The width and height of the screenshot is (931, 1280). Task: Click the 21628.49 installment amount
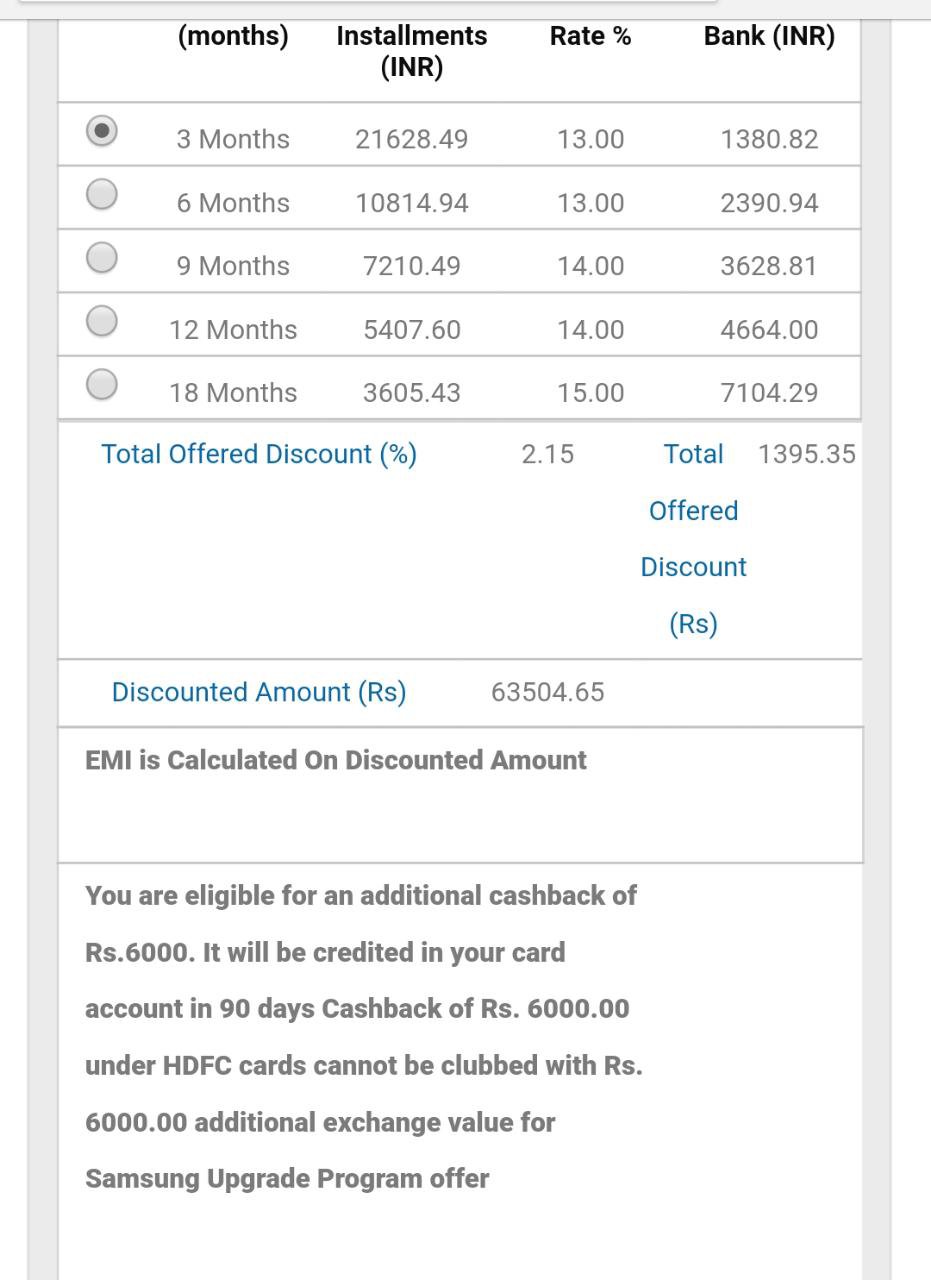(411, 139)
